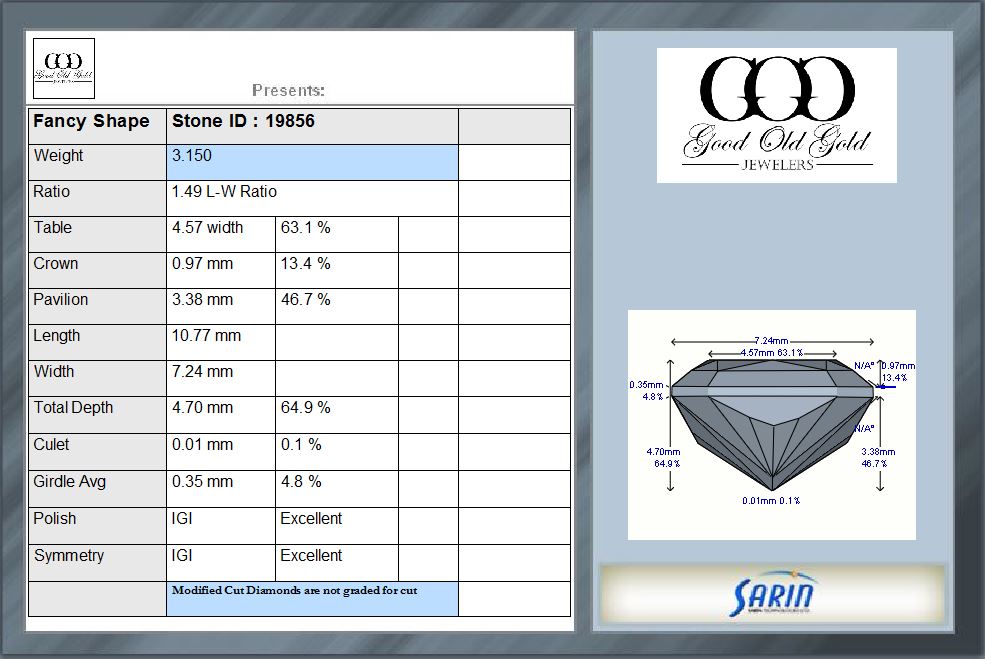Select the diamond profile diagram image
Image resolution: width=985 pixels, height=659 pixels.
pyautogui.click(x=771, y=425)
